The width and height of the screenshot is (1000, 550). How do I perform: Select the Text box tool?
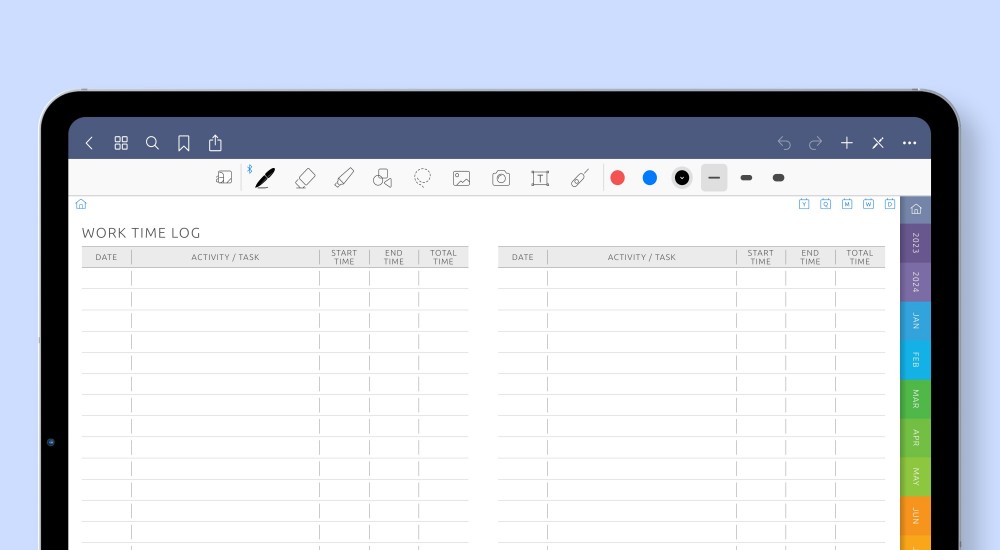click(x=540, y=178)
